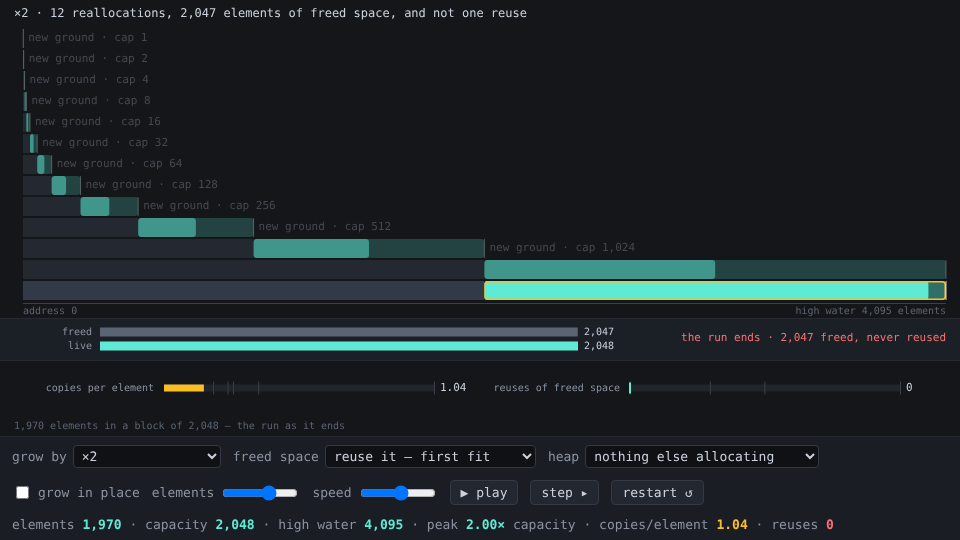Screen dimensions: 960x540
Task: Click the freed value 2,047
Action: [x=599, y=332]
